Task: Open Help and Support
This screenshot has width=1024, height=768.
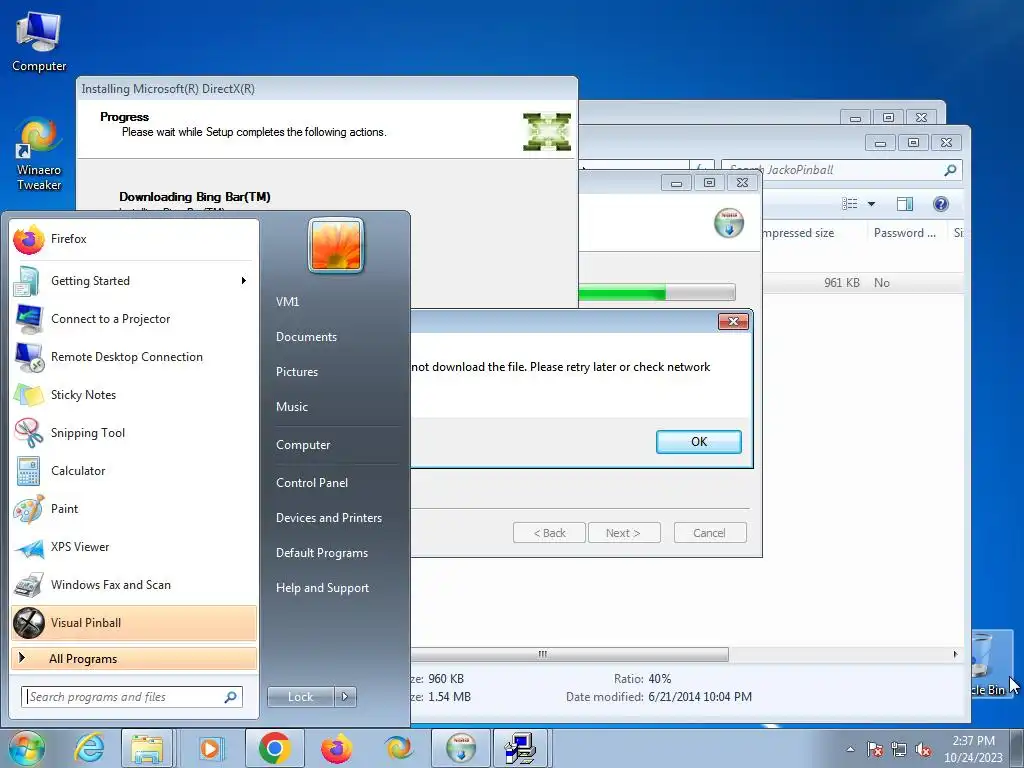Action: pyautogui.click(x=322, y=588)
